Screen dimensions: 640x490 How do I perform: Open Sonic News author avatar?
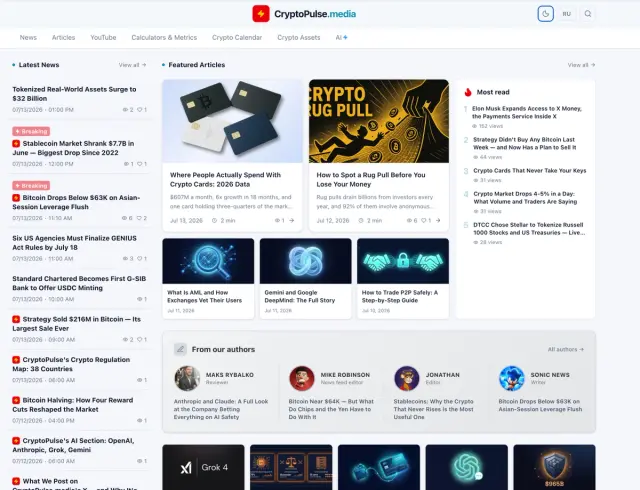coord(511,378)
